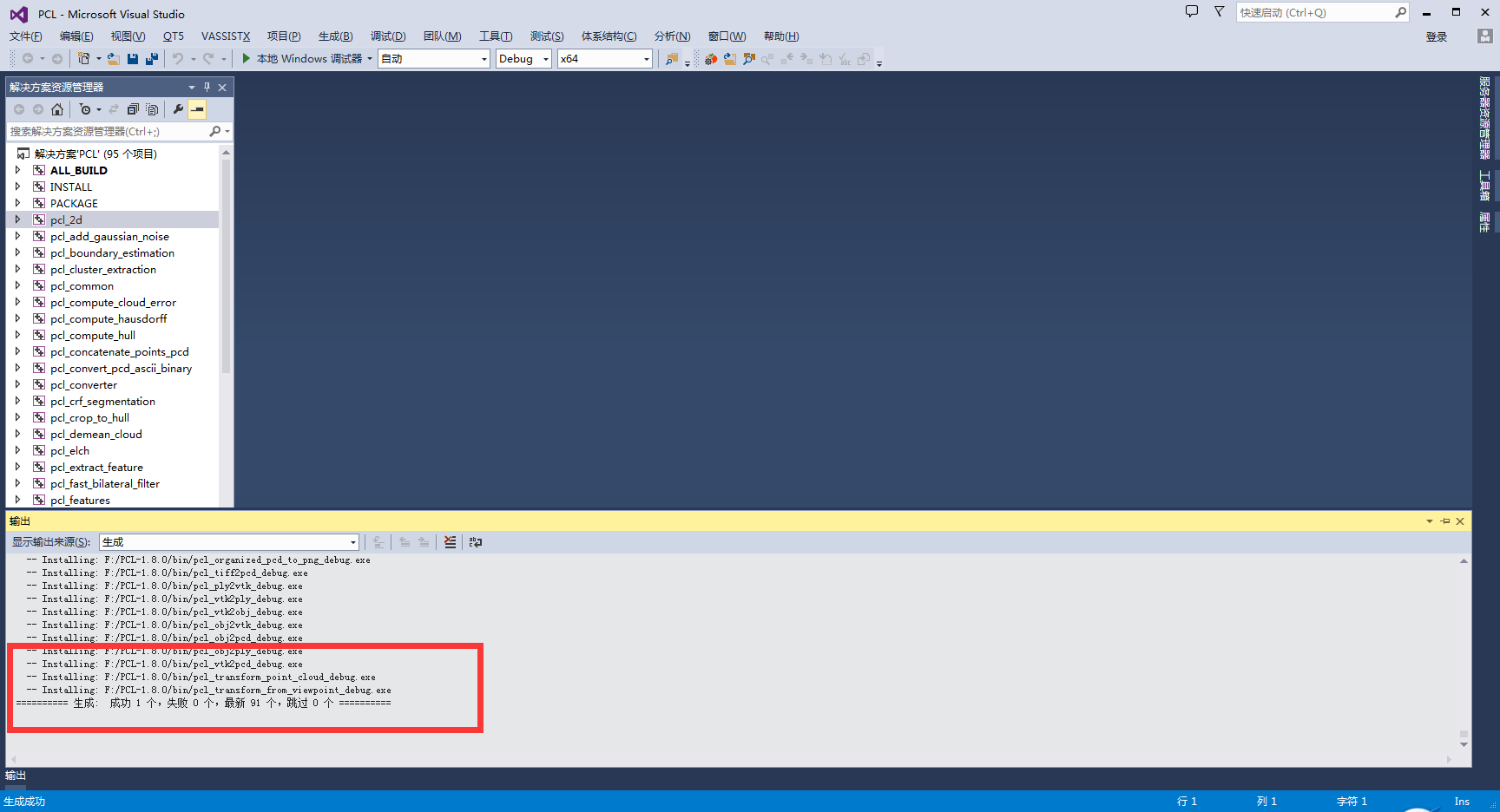Click the Save file icon
1500x812 pixels.
(x=133, y=59)
